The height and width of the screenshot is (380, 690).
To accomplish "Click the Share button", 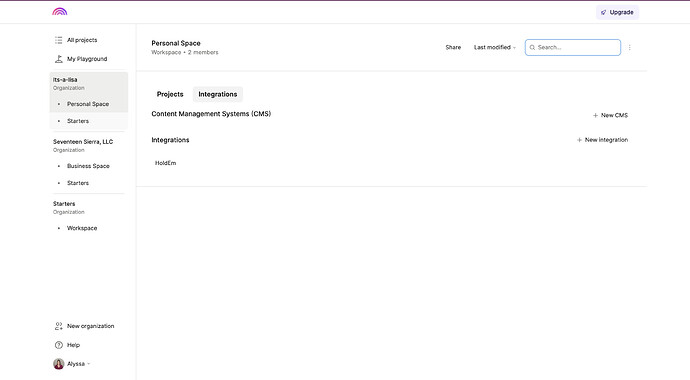I will coord(453,48).
